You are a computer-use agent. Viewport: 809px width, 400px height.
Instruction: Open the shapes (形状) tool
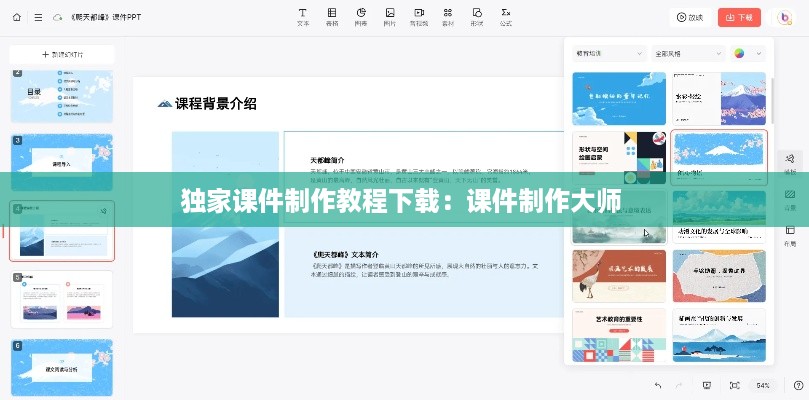pyautogui.click(x=477, y=17)
